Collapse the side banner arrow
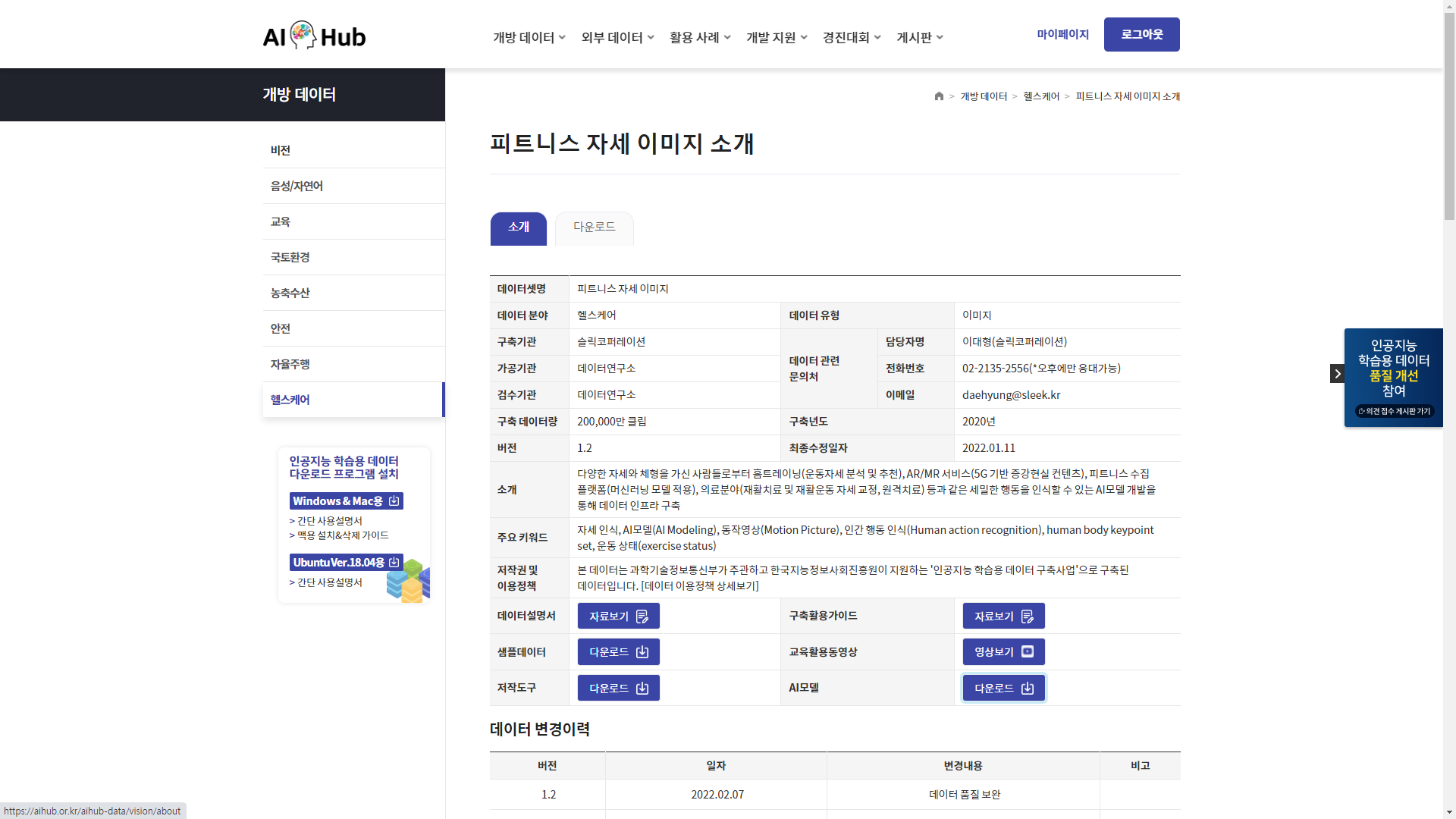Image resolution: width=1456 pixels, height=819 pixels. (1337, 373)
